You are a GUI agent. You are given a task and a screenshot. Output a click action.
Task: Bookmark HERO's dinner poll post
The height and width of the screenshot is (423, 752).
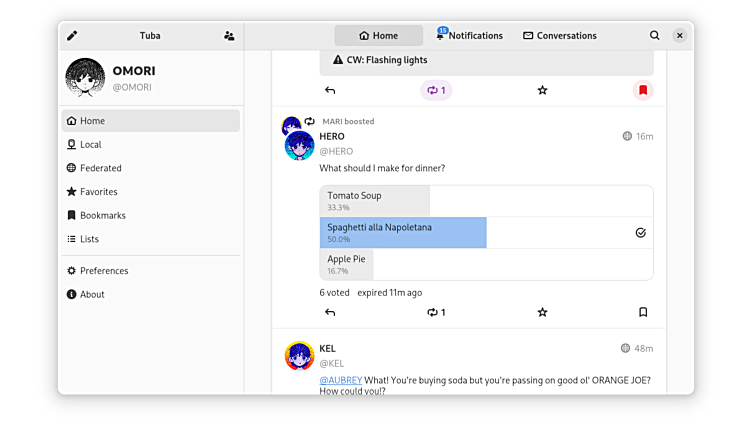pos(643,312)
